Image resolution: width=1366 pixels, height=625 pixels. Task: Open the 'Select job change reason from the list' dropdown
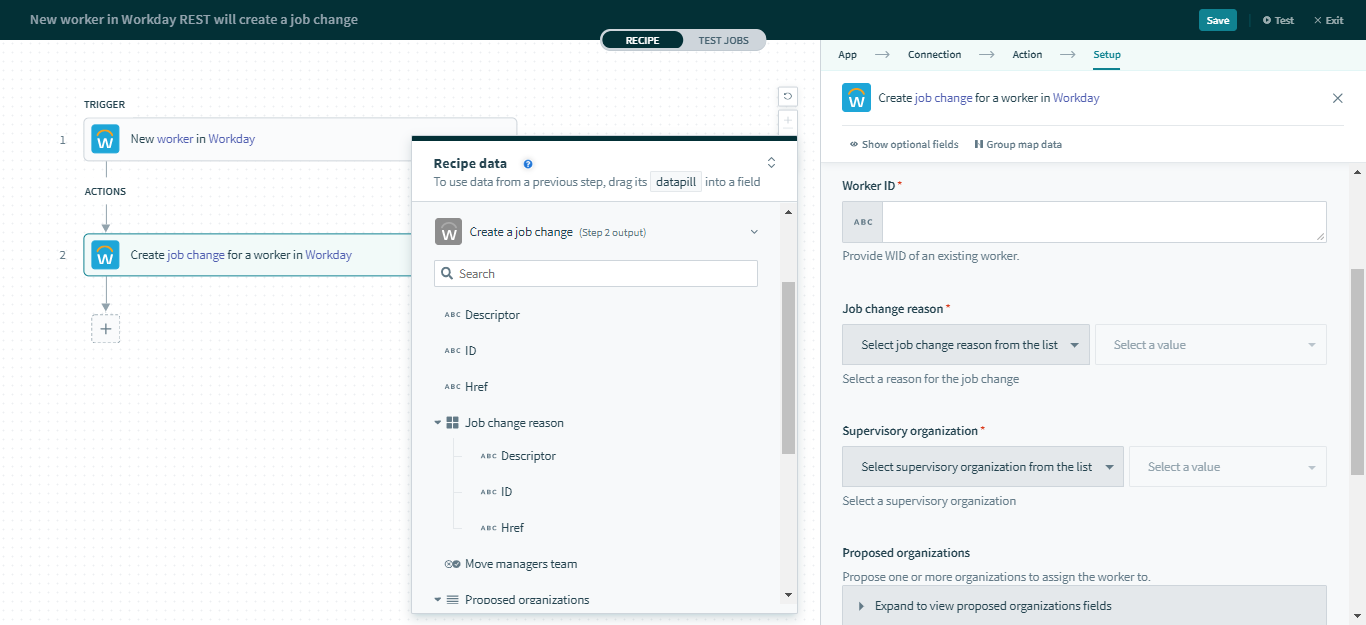coord(965,345)
